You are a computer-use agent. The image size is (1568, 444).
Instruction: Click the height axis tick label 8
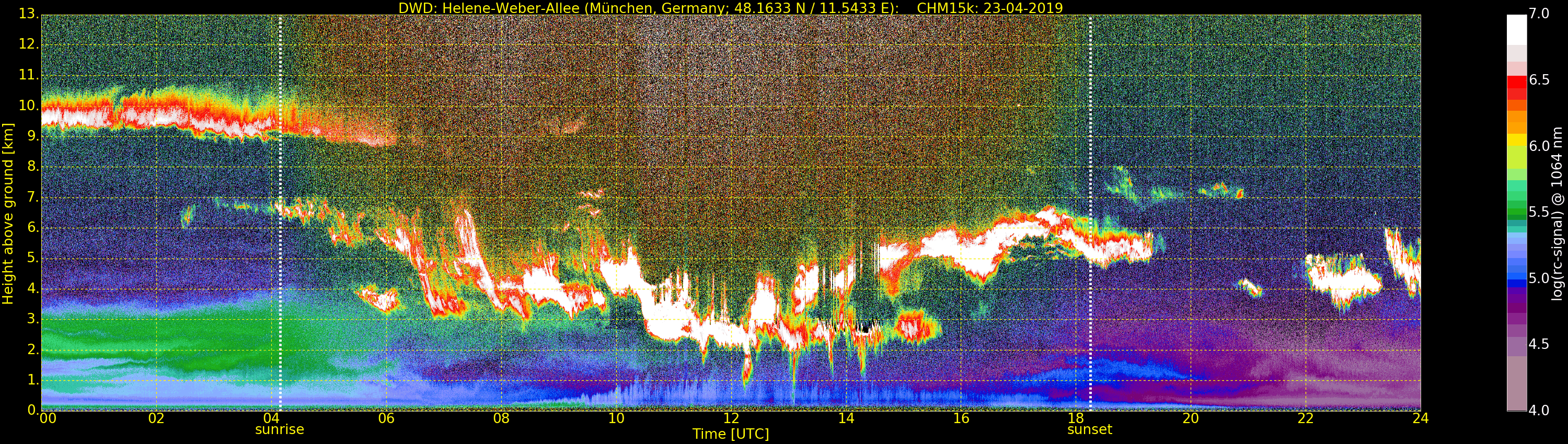(32, 167)
